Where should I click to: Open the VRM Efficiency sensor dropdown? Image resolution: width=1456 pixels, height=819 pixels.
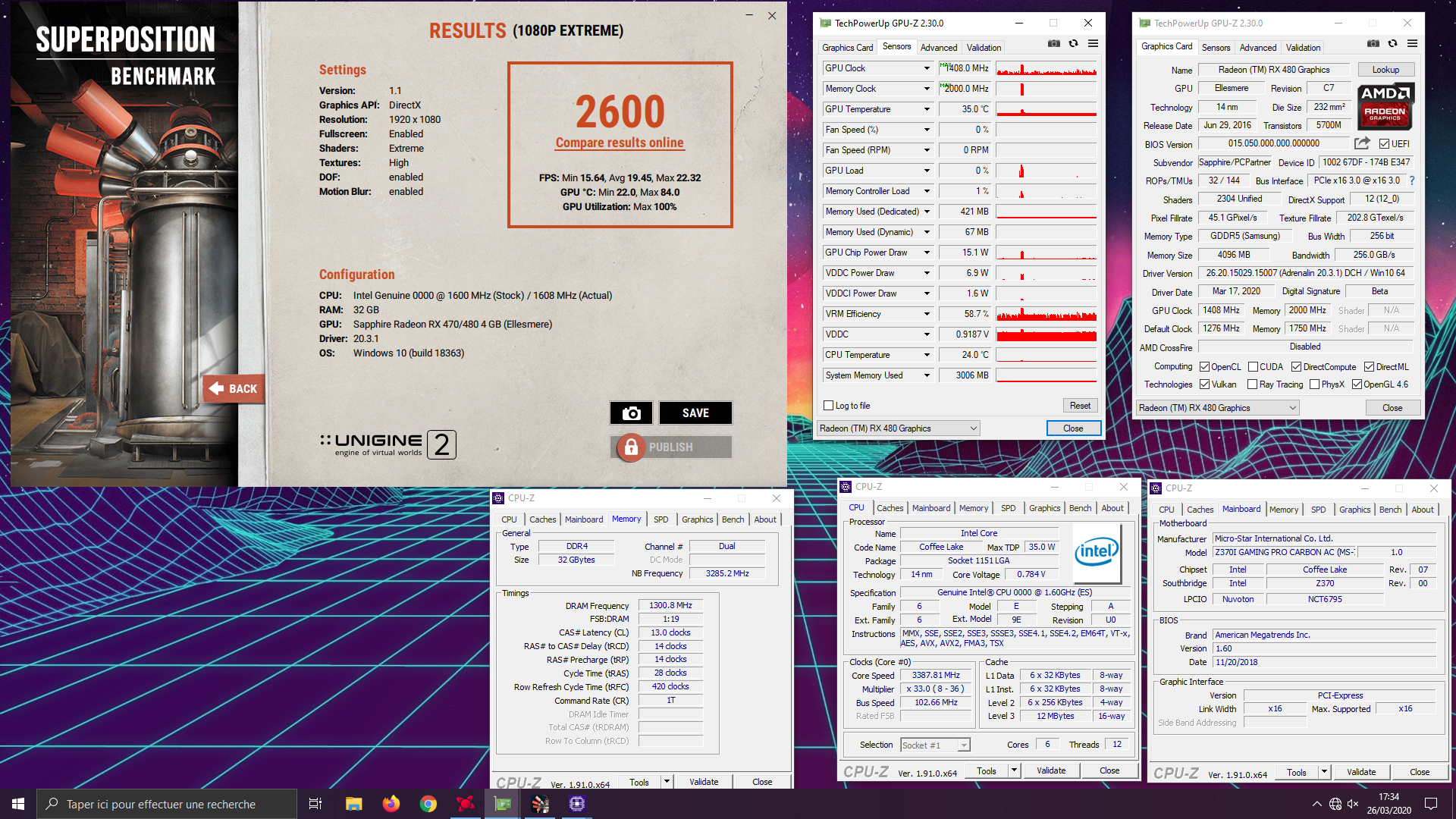click(x=927, y=314)
